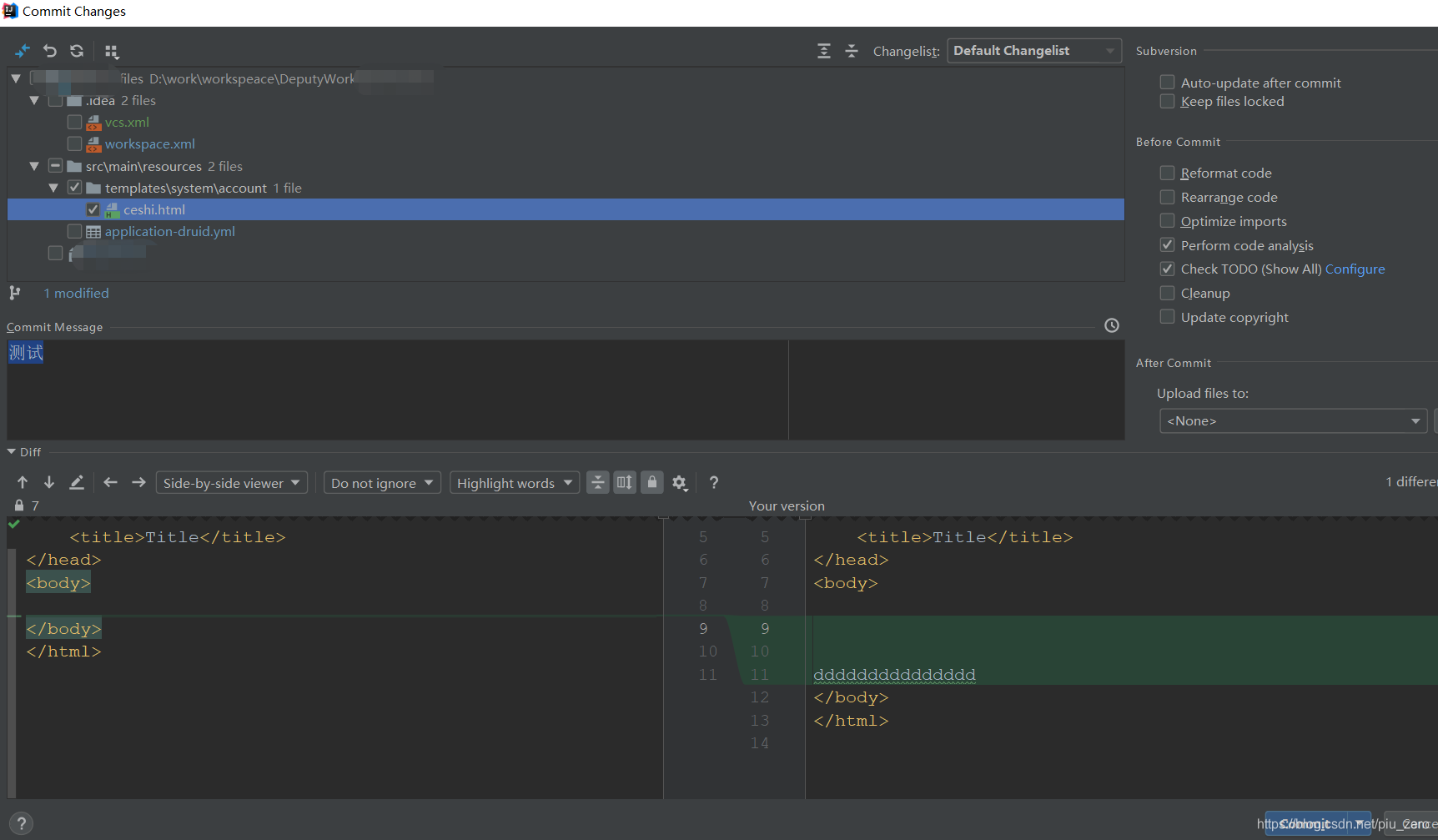Viewport: 1438px width, 840px height.
Task: Click the Show Diff arrows icon in the top toolbar
Action: (23, 51)
